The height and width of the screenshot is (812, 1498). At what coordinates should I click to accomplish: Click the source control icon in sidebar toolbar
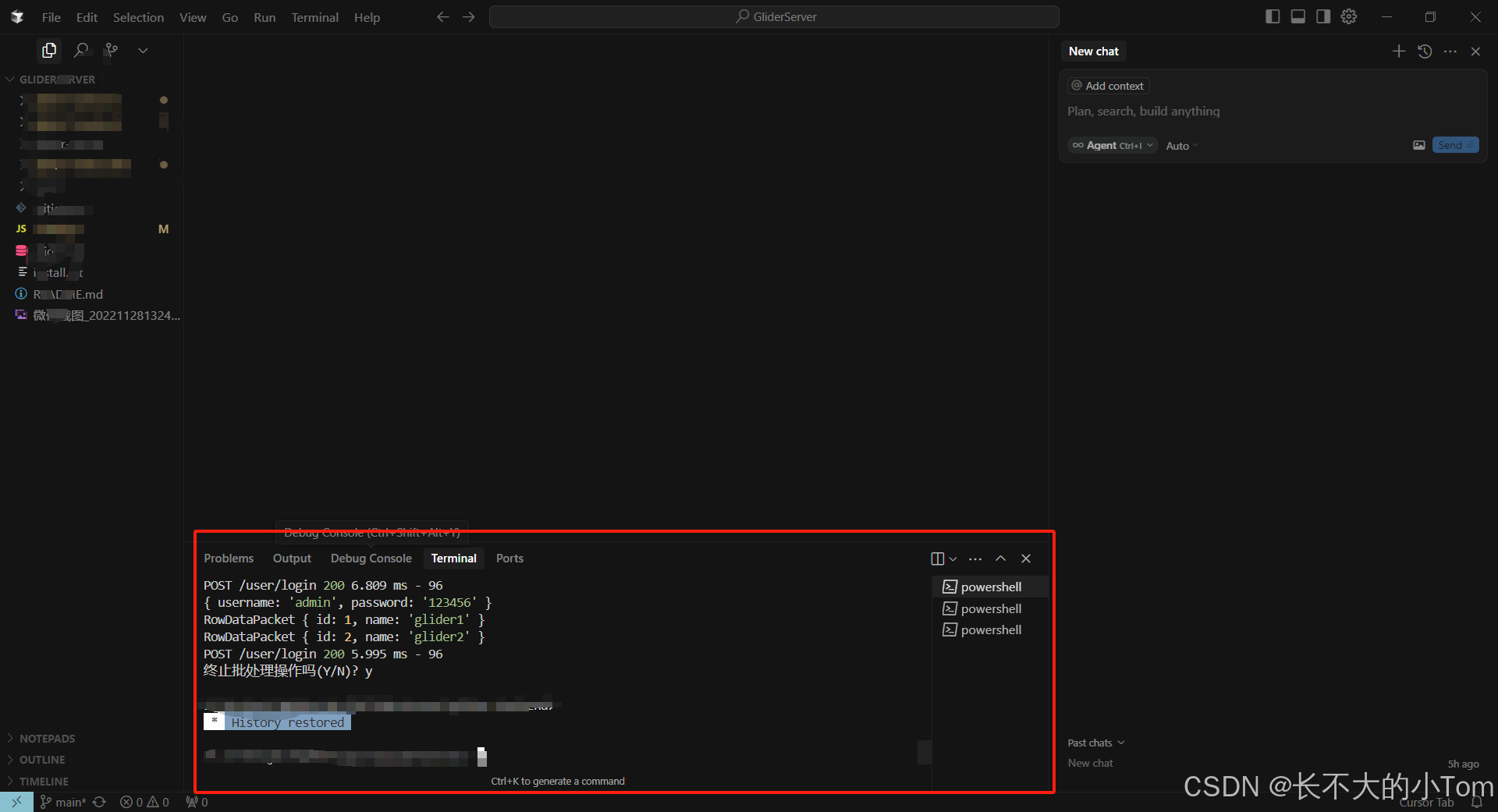point(111,50)
